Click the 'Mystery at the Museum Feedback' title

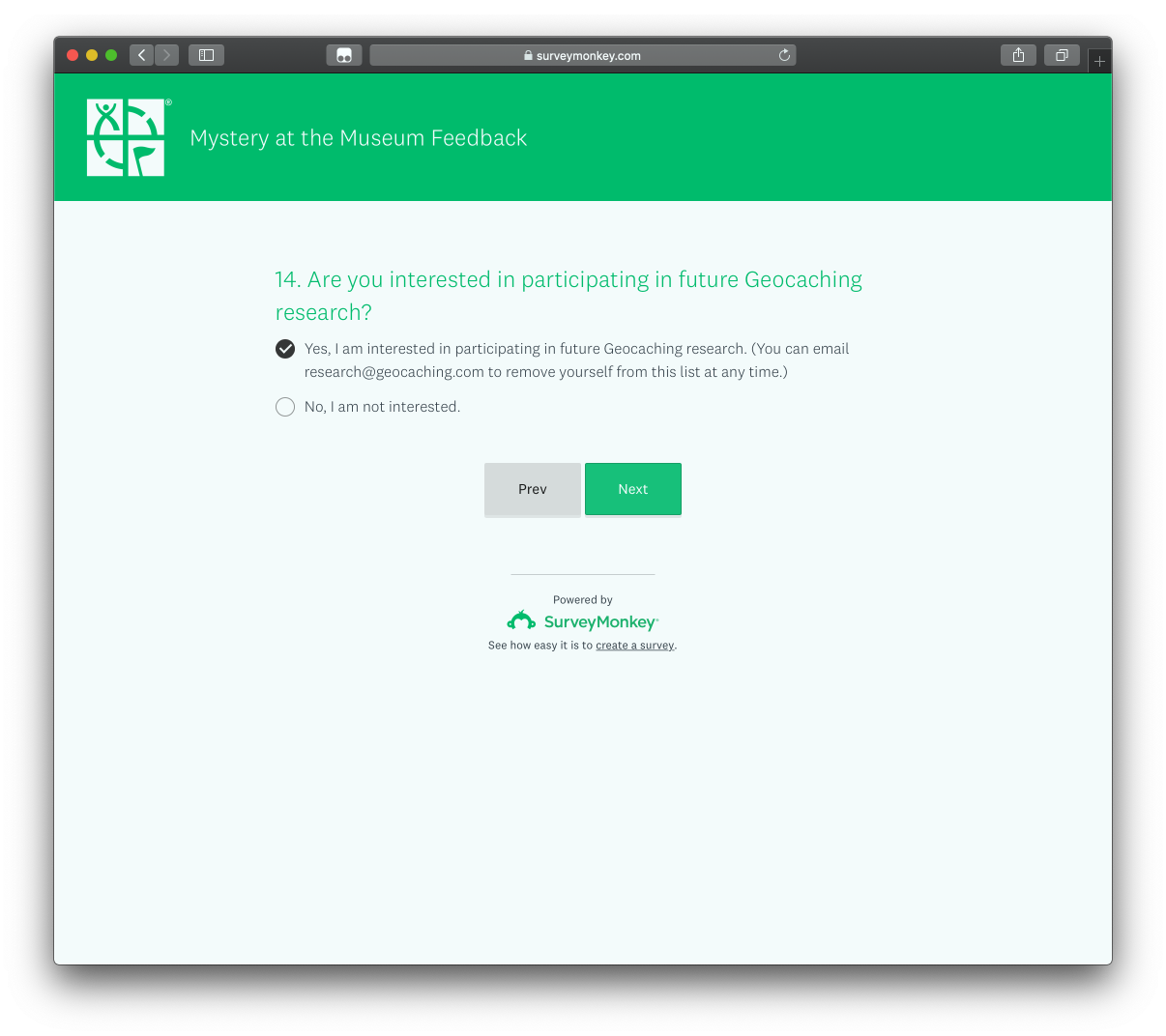[359, 138]
